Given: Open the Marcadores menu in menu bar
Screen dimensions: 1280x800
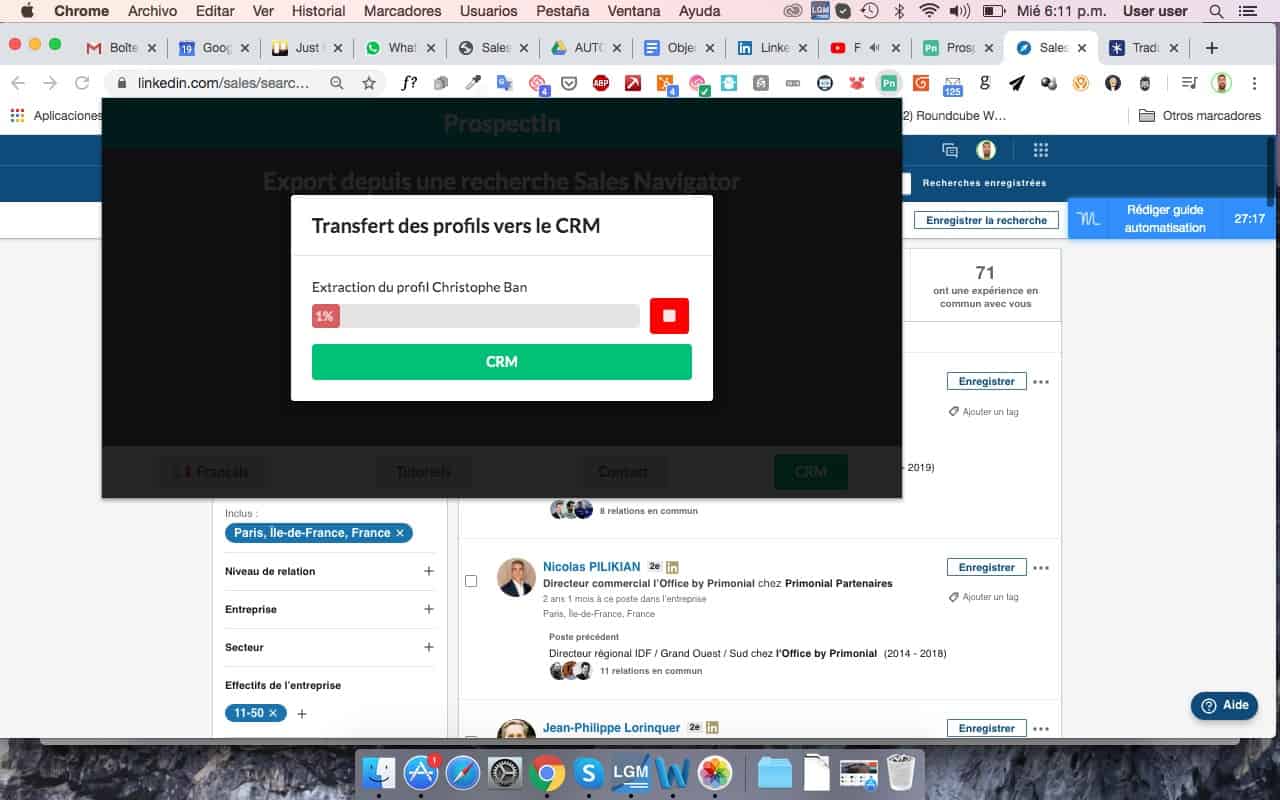Looking at the screenshot, I should click(x=403, y=11).
